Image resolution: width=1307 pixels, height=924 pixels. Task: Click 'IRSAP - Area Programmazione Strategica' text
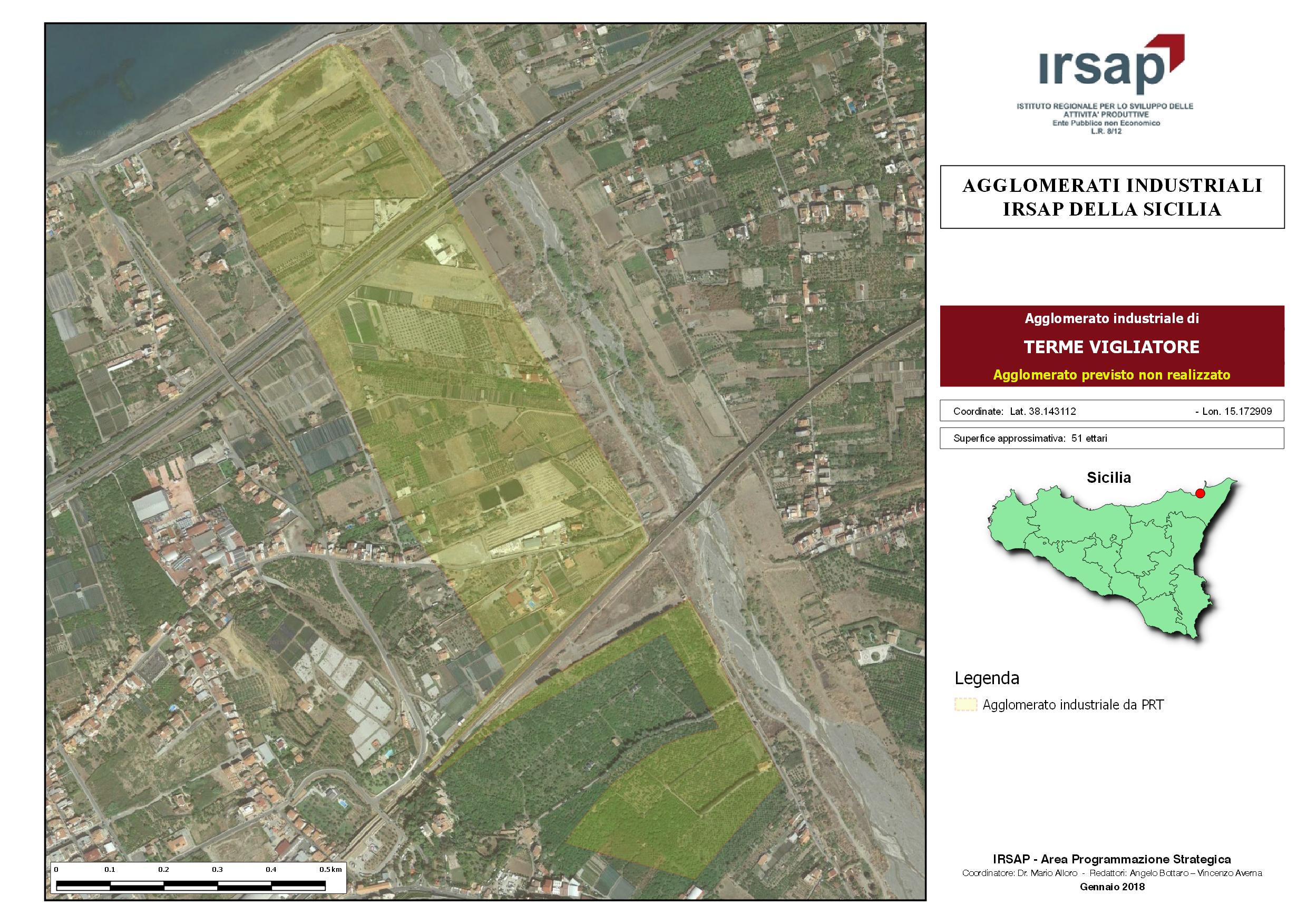1112,859
